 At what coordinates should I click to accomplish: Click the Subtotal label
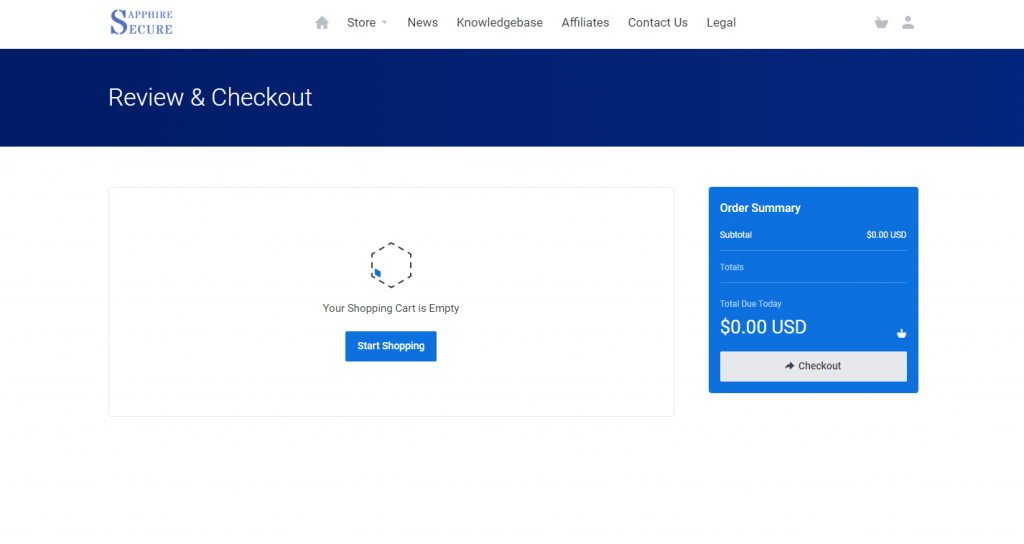(x=736, y=235)
